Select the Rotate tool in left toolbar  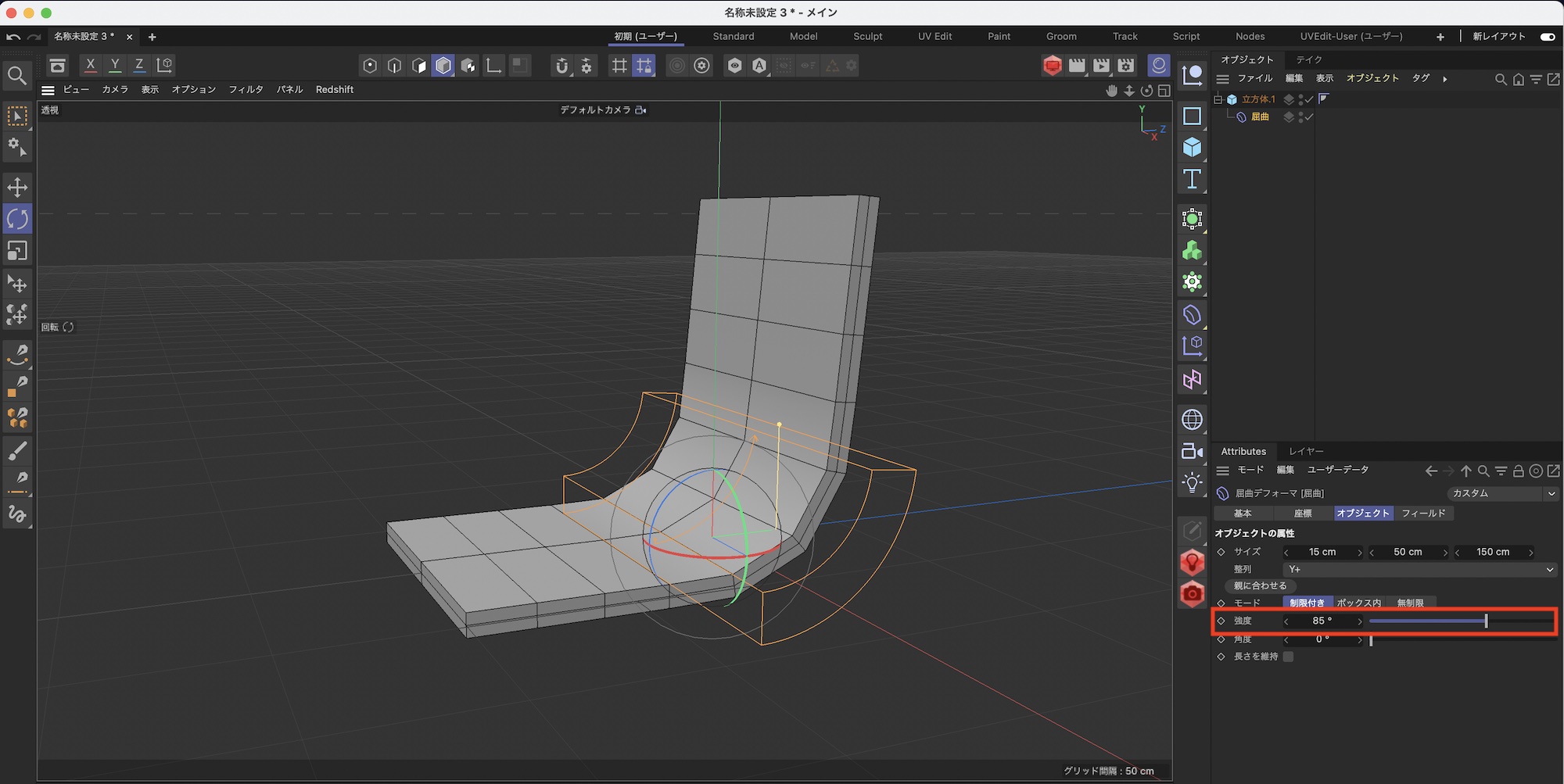pyautogui.click(x=17, y=219)
